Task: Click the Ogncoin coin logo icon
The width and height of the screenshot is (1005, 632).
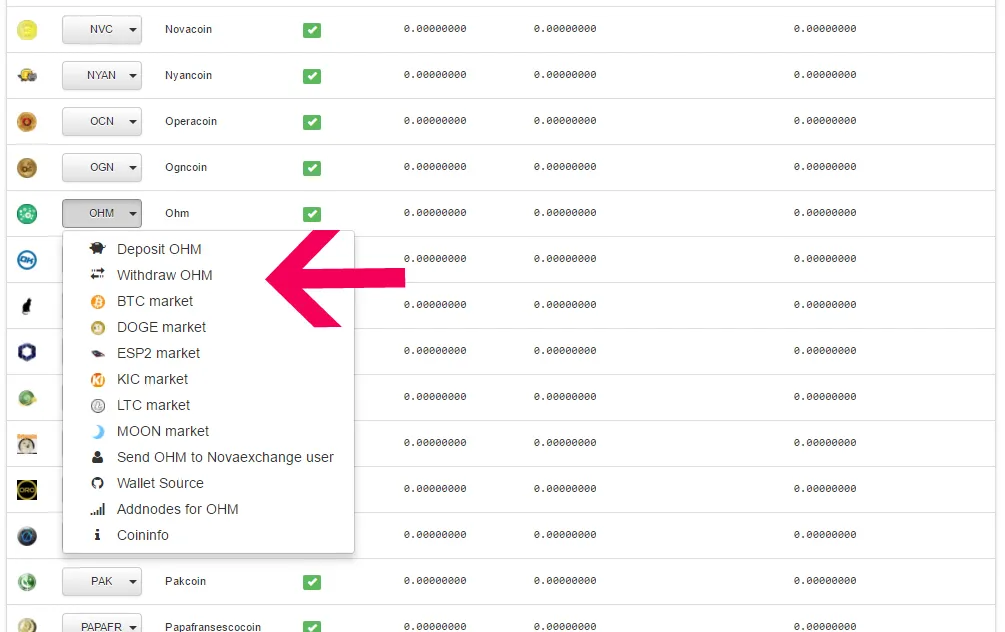Action: click(27, 168)
